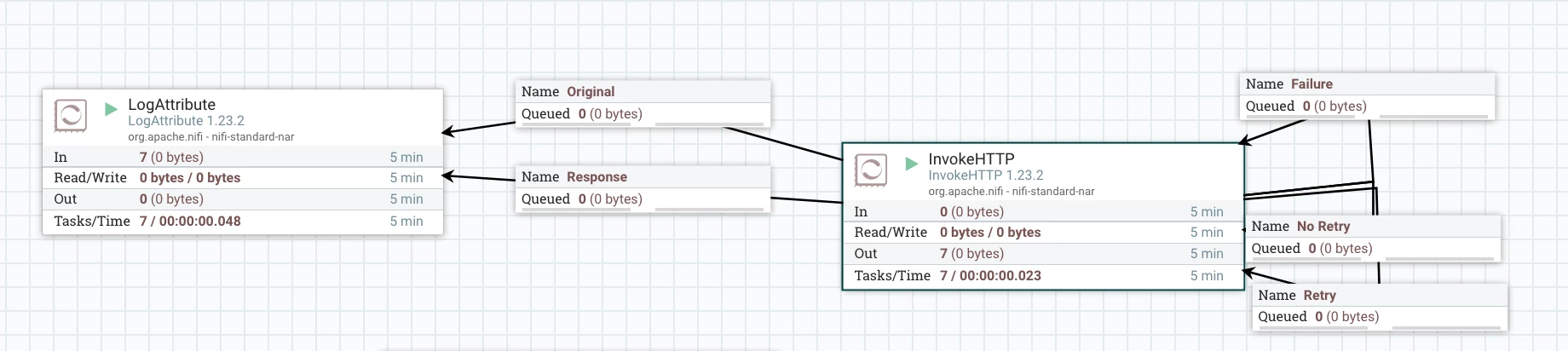Click InvokeHTTP Read/Write row
The height and width of the screenshot is (351, 1568).
click(1043, 233)
